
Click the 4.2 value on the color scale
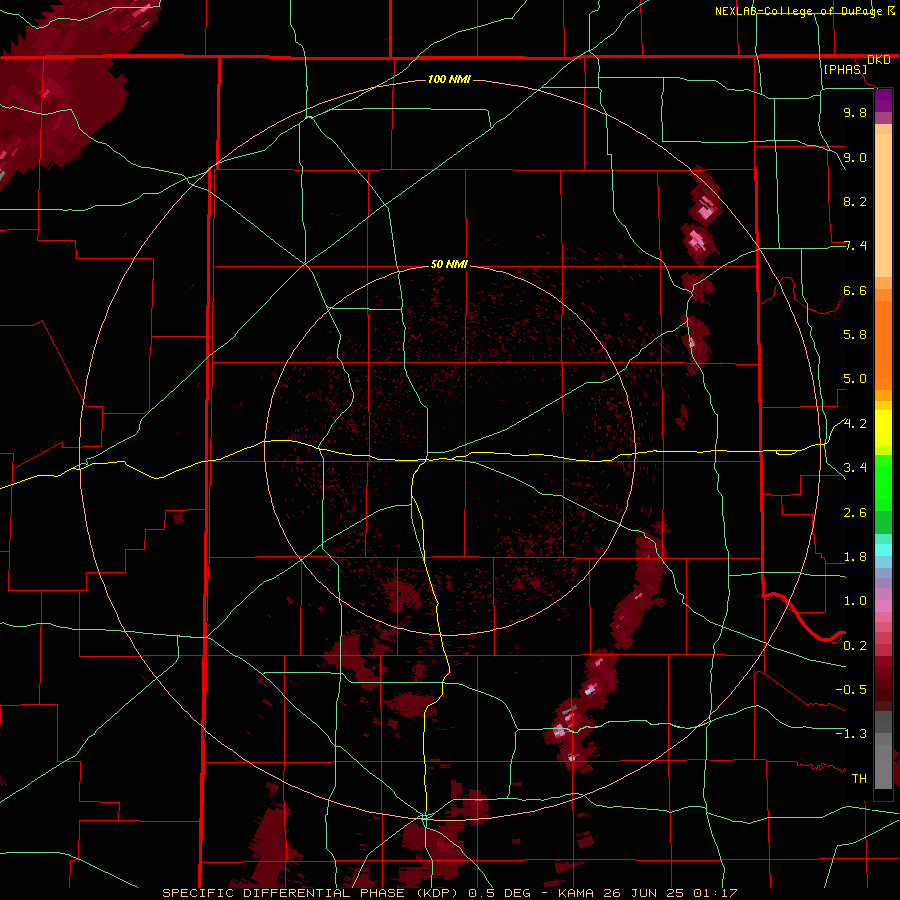pyautogui.click(x=855, y=424)
